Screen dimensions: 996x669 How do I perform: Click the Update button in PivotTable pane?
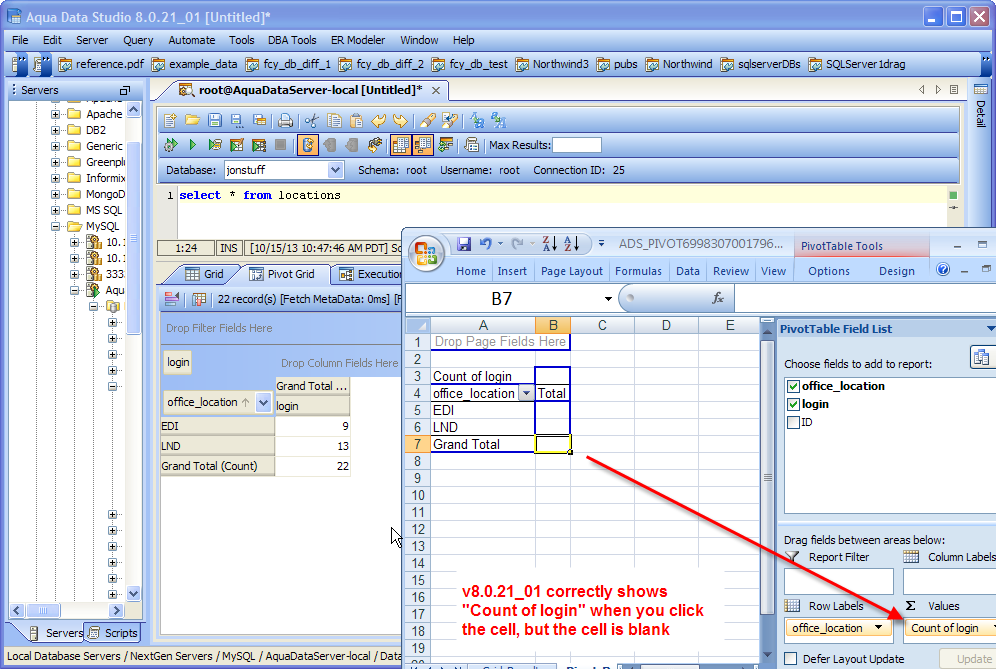click(968, 659)
